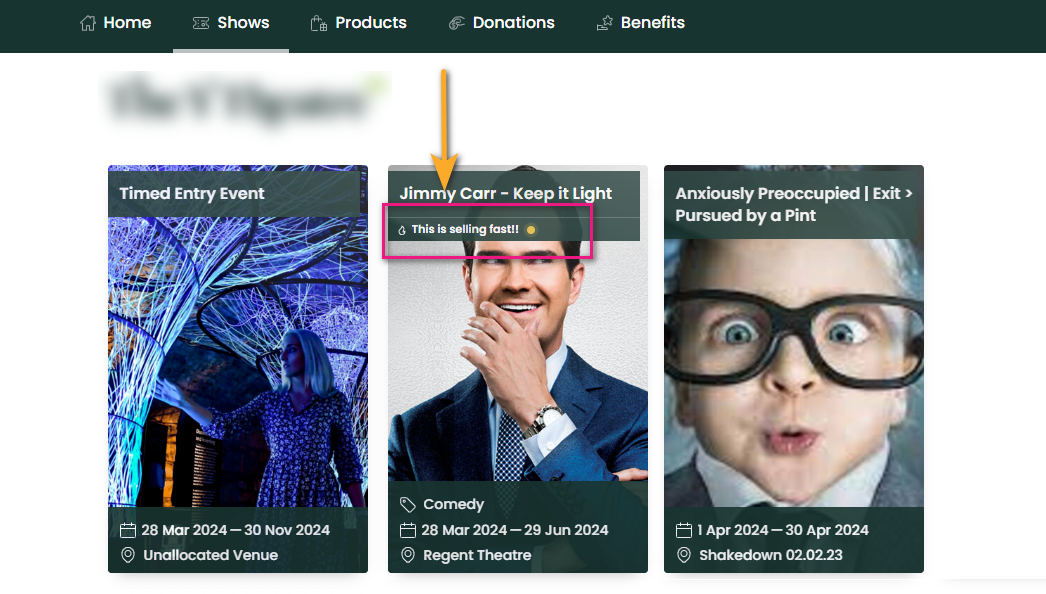Open the Benefits section
Screen dimensions: 1046x594
click(640, 23)
